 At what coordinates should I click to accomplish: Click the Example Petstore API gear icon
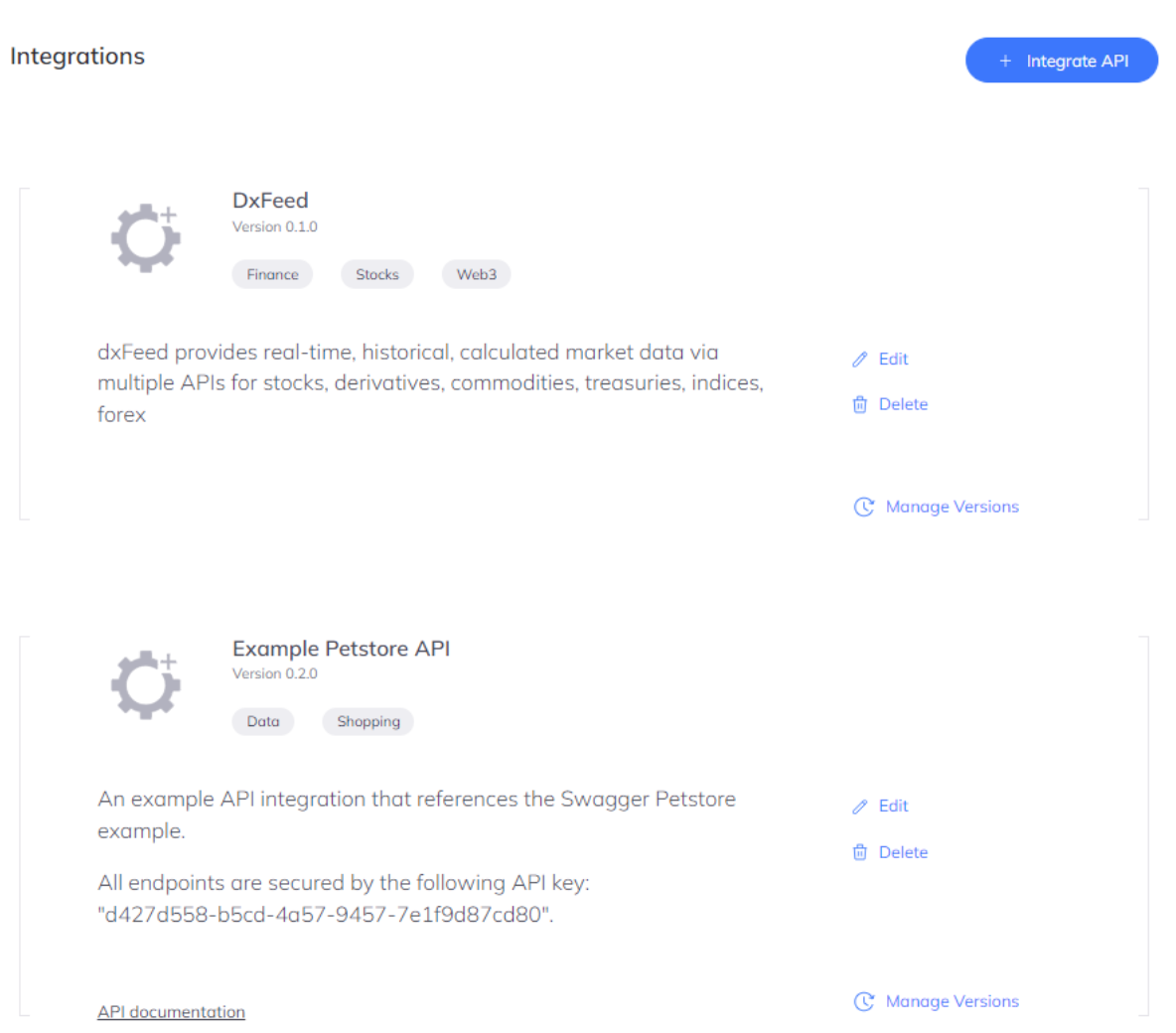pyautogui.click(x=145, y=684)
